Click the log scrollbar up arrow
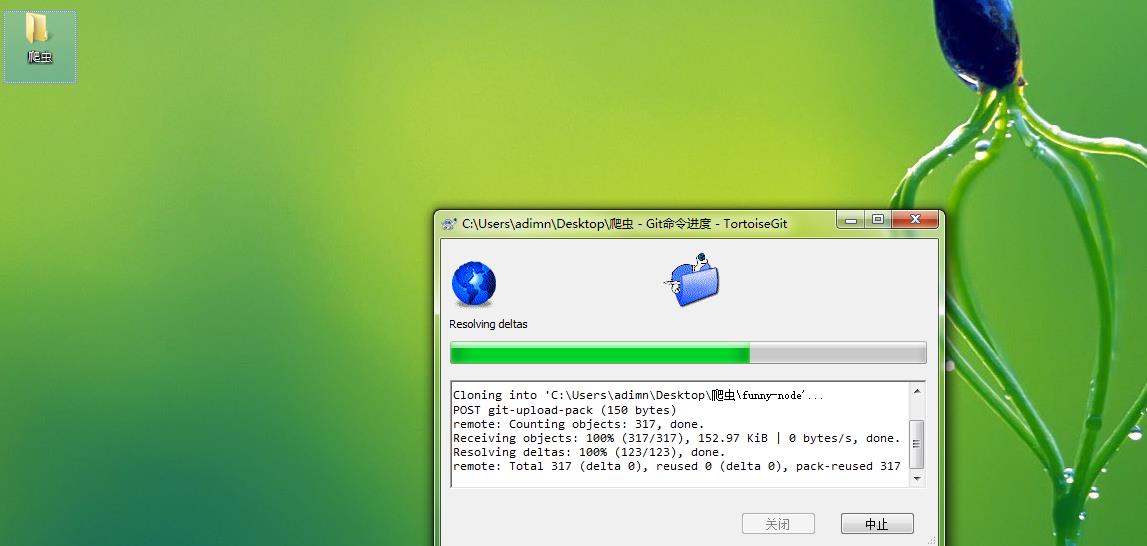 click(917, 391)
